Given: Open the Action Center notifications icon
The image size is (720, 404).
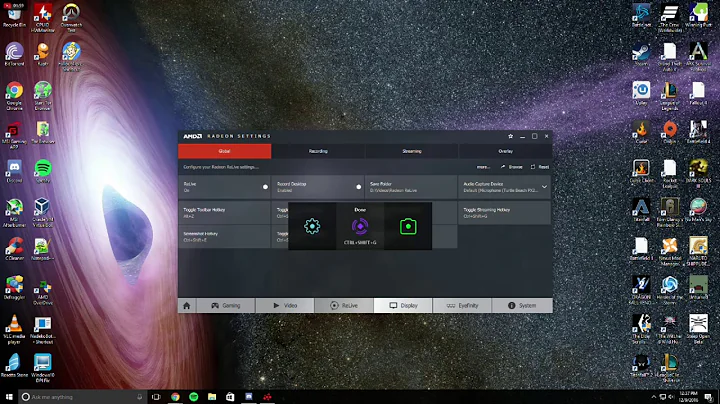Looking at the screenshot, I should pyautogui.click(x=709, y=397).
